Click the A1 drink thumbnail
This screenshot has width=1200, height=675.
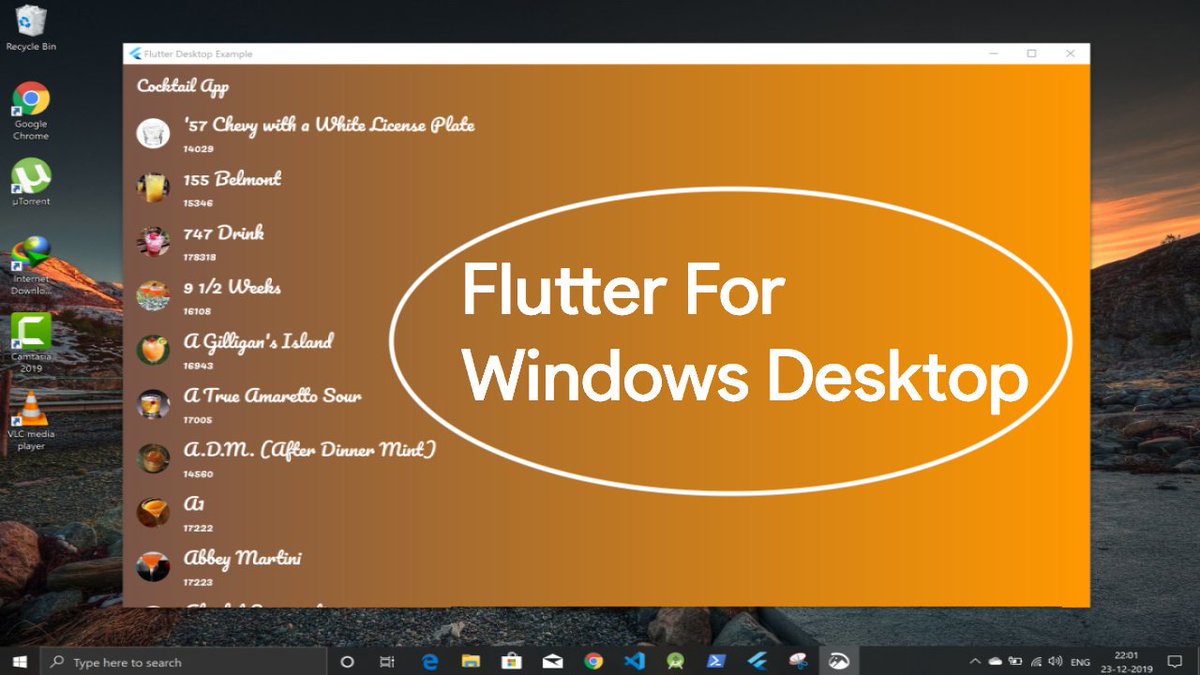pyautogui.click(x=153, y=512)
